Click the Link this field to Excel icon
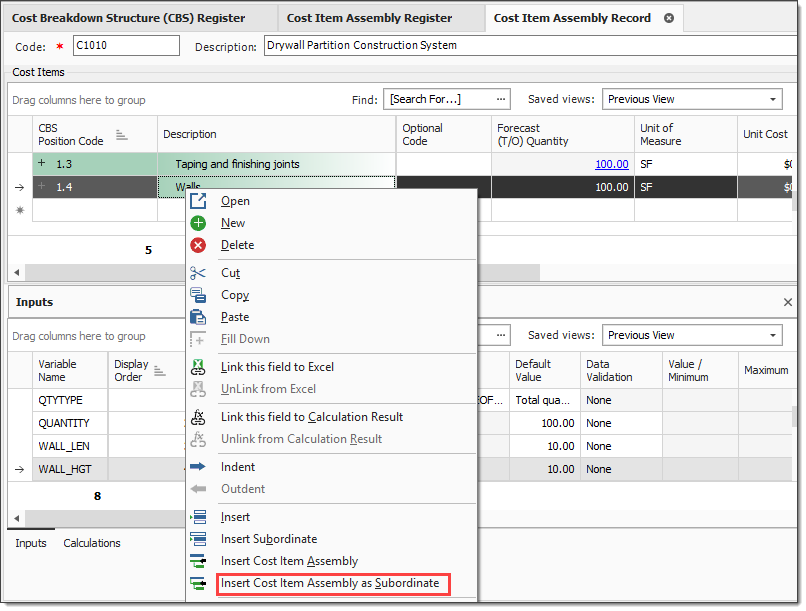This screenshot has height=611, width=806. (198, 367)
